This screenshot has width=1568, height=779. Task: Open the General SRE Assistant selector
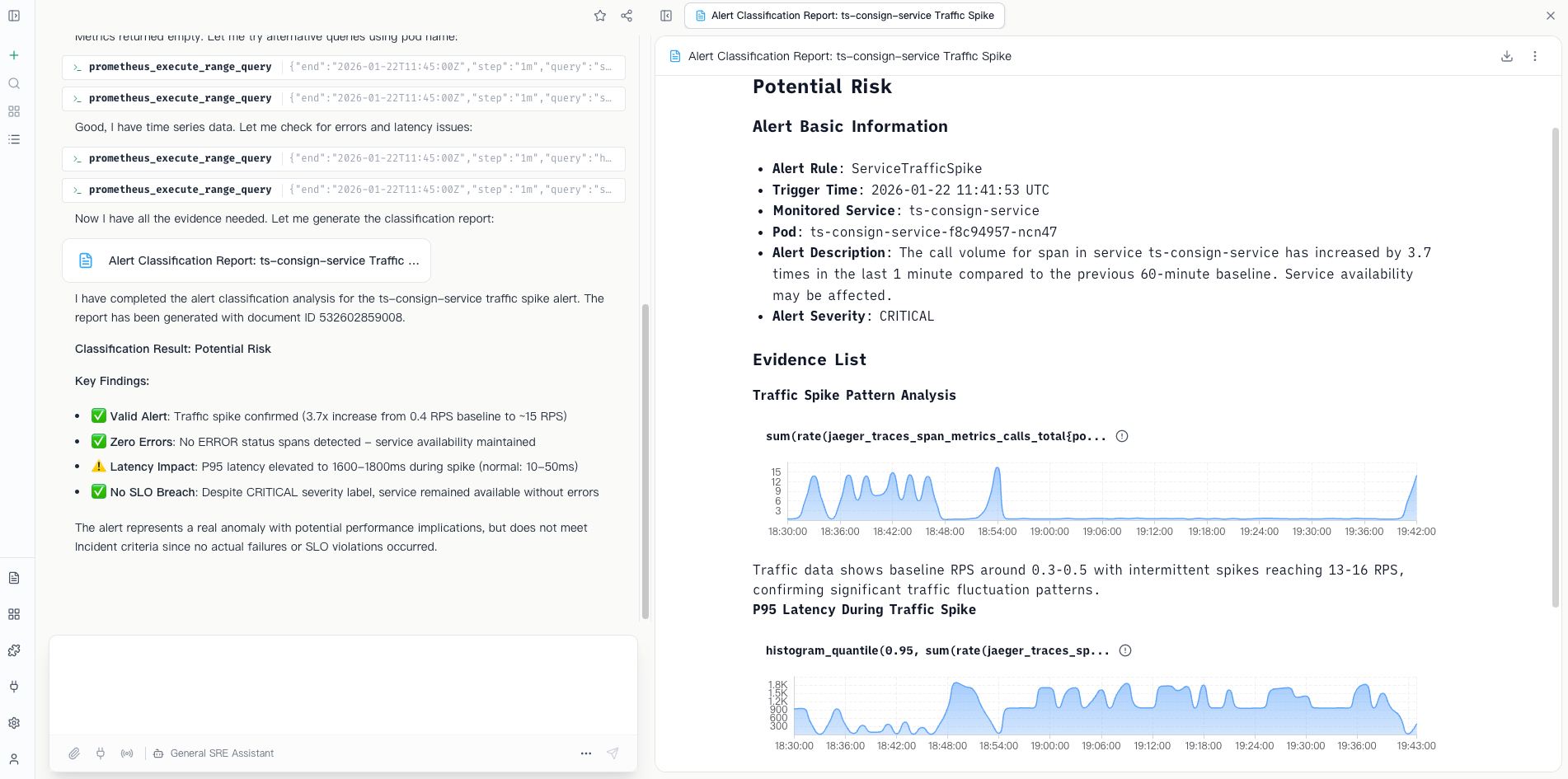214,753
